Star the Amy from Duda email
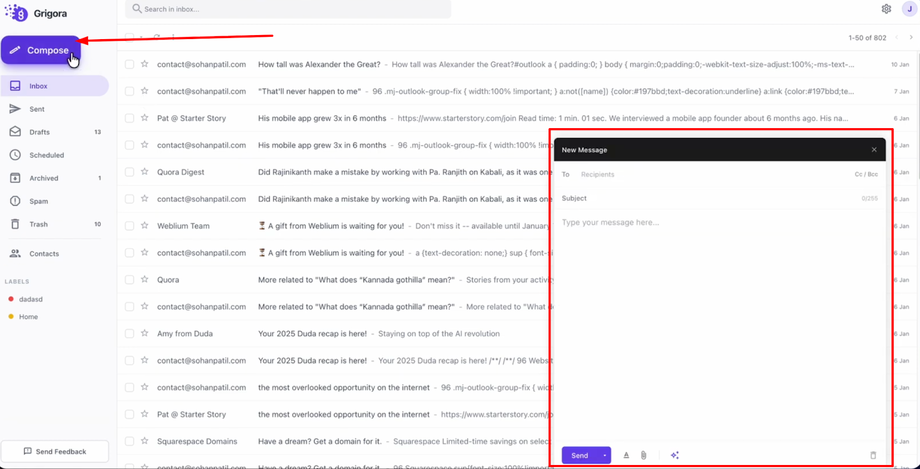 click(145, 333)
